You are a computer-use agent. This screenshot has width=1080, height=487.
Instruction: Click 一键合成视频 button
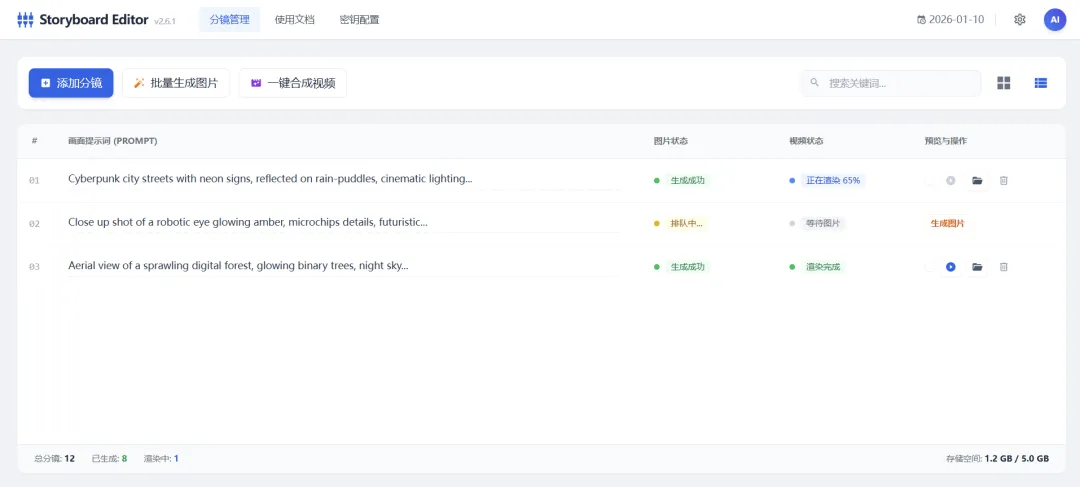tap(293, 83)
